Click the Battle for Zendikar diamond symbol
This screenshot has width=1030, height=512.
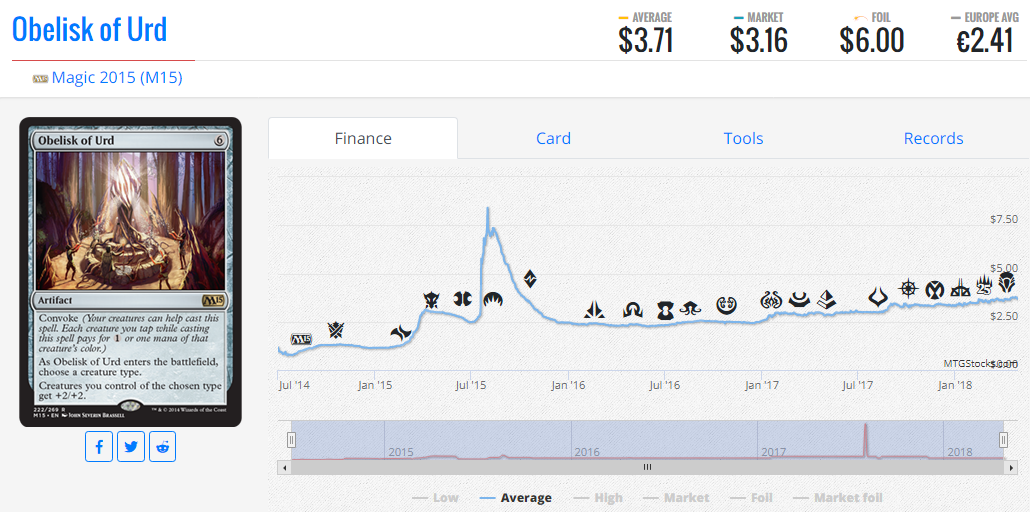530,279
